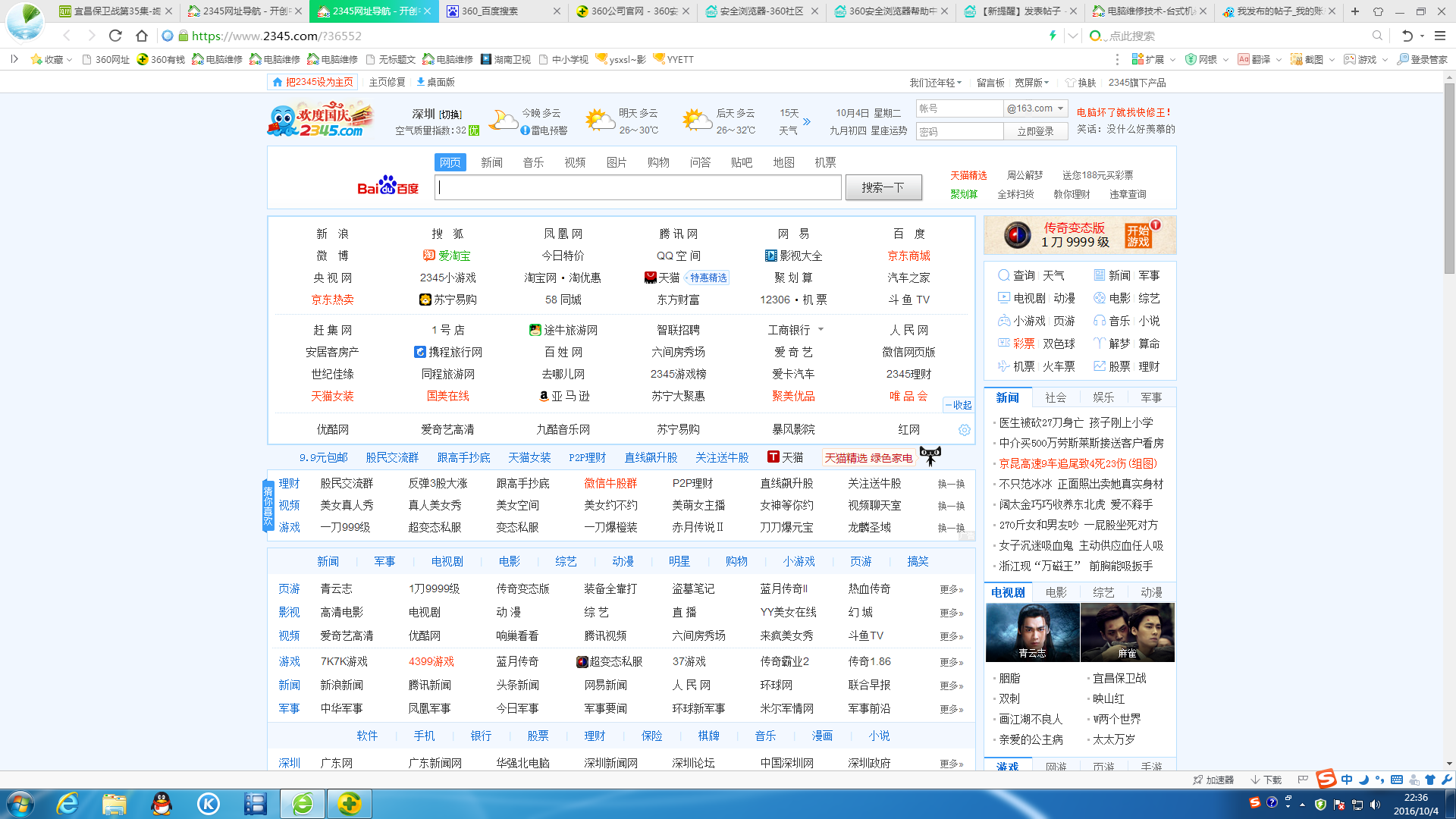1456x819 pixels.
Task: Click the 青云志 drama thumbnail
Action: click(1032, 632)
